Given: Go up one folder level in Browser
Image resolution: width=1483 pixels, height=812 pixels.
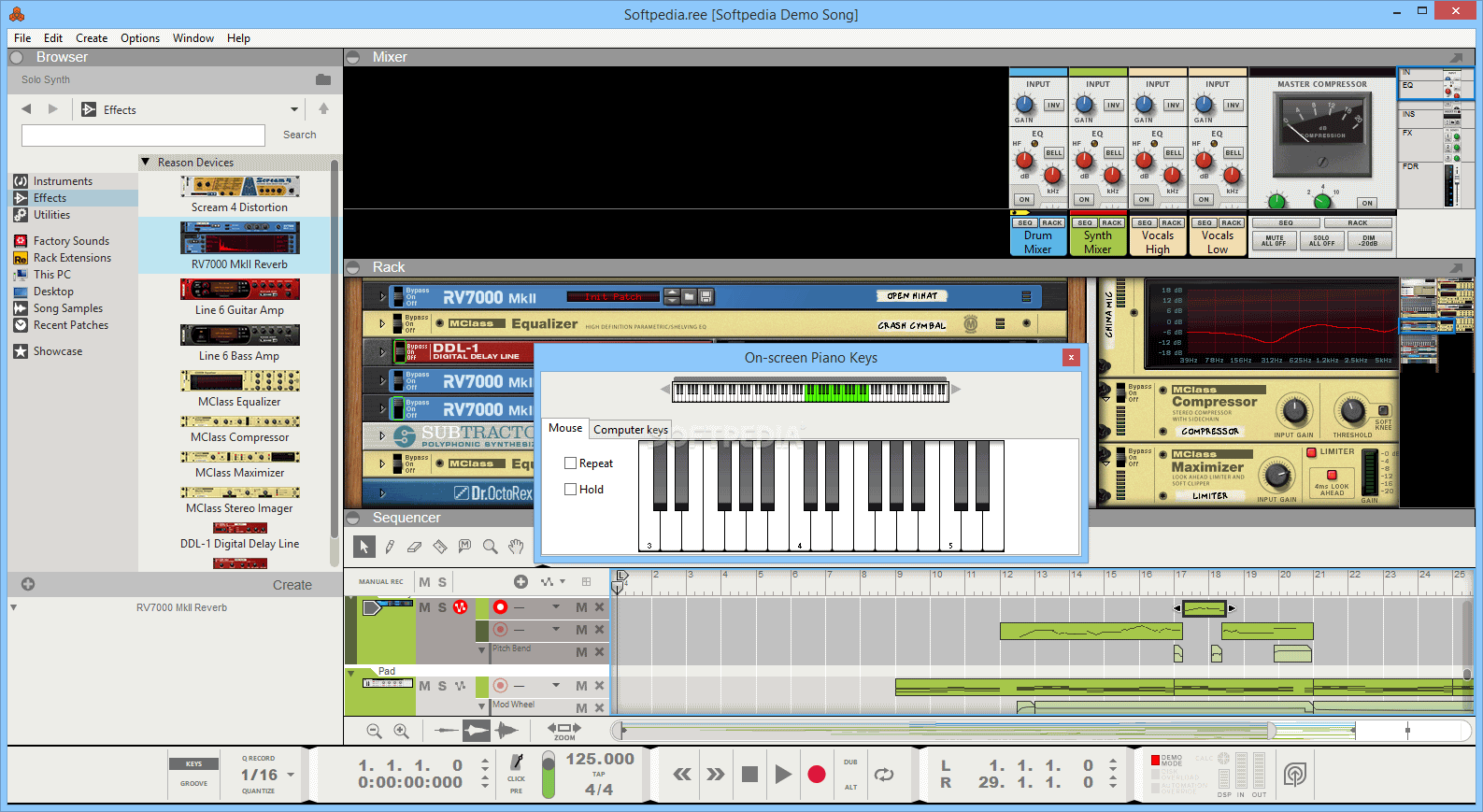Looking at the screenshot, I should 323,109.
